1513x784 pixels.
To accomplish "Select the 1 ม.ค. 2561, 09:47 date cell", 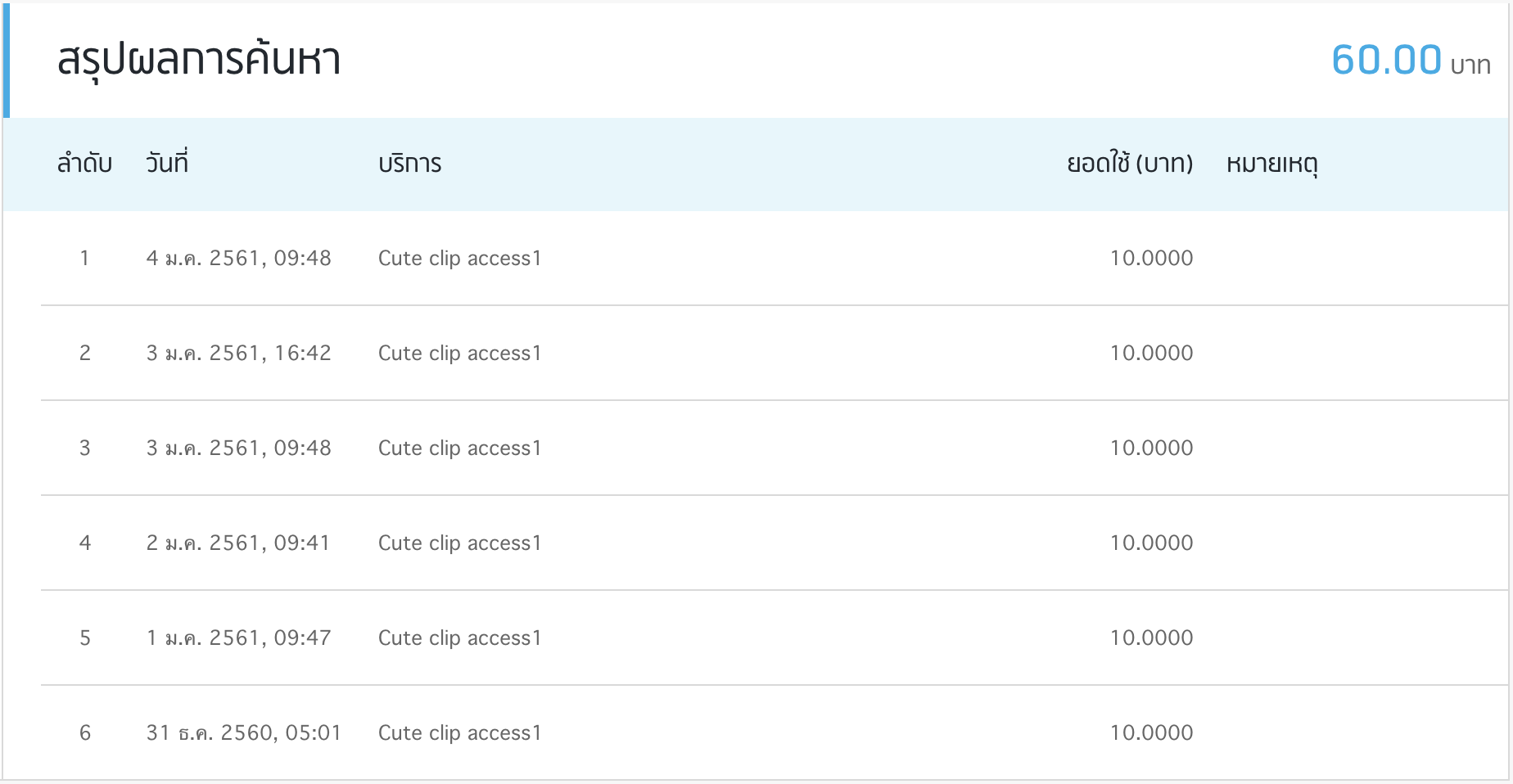I will (238, 638).
